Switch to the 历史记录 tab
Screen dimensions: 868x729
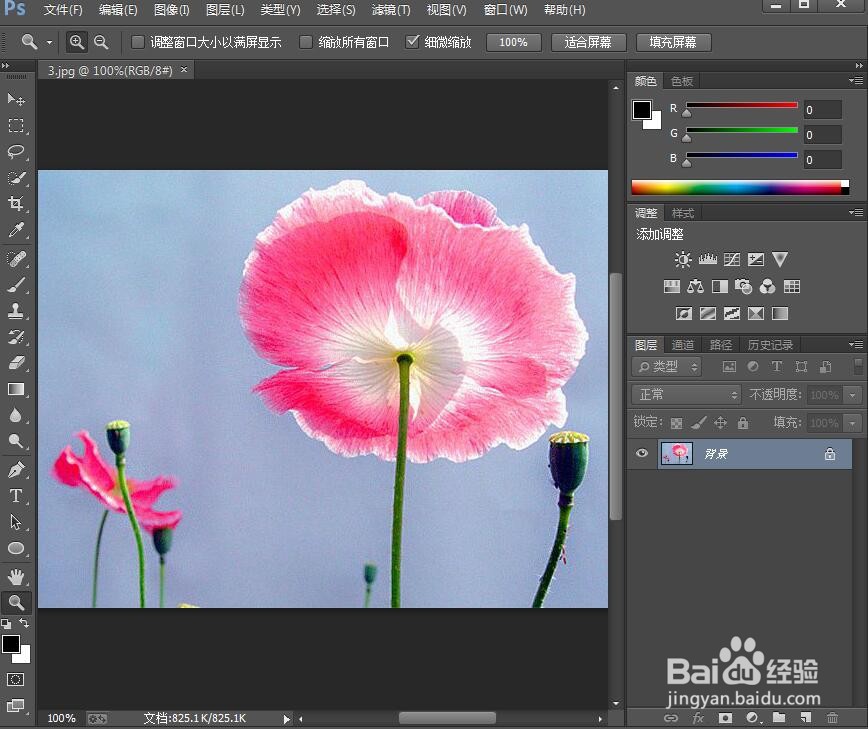(770, 345)
